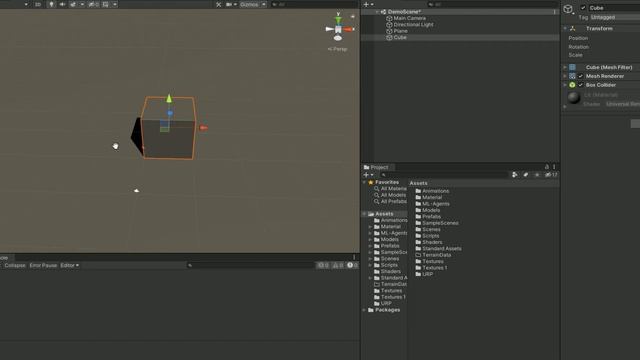Toggle scene lighting lightbulb icon
Image resolution: width=640 pixels, height=360 pixels.
click(x=51, y=4)
